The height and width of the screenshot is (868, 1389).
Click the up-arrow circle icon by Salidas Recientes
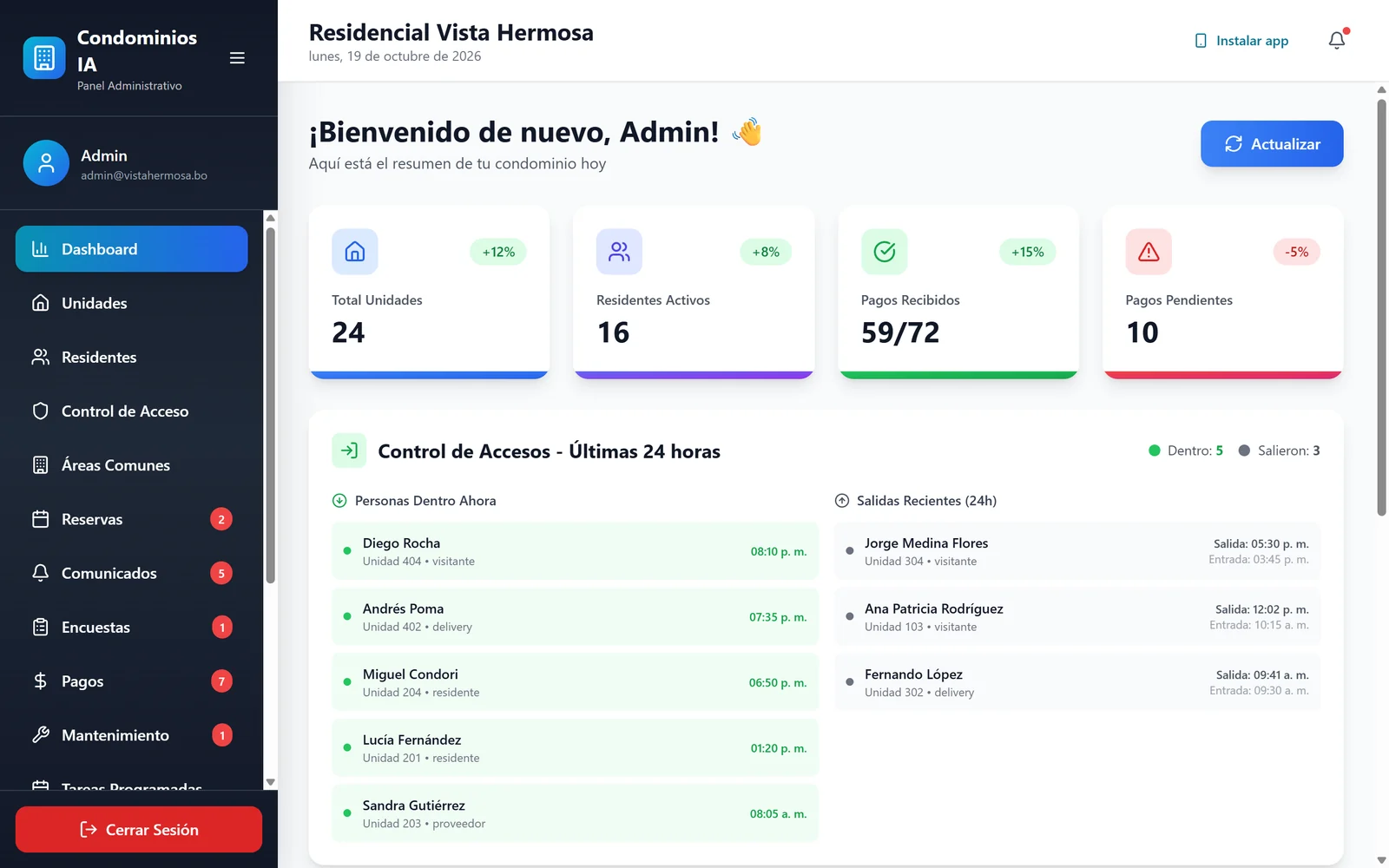(841, 501)
